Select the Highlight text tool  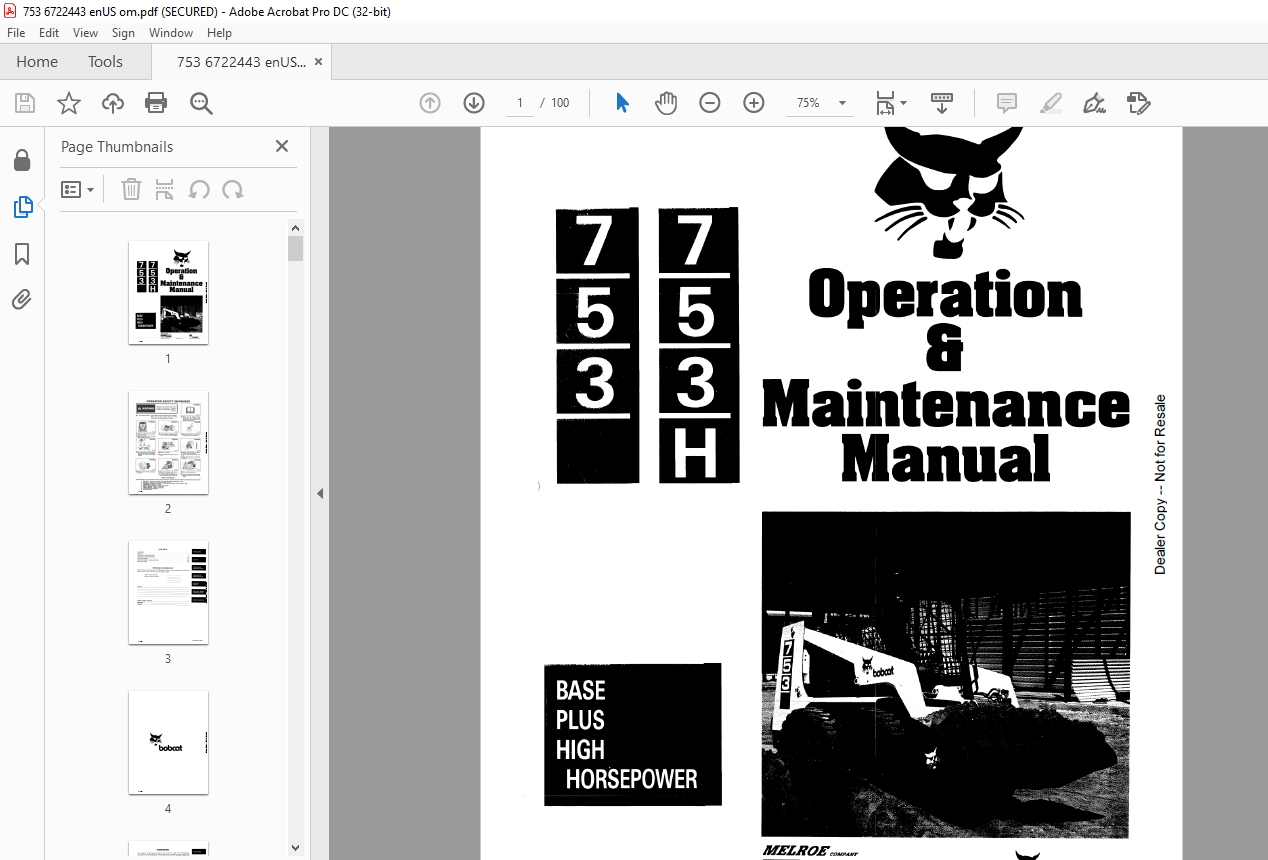tap(1050, 103)
